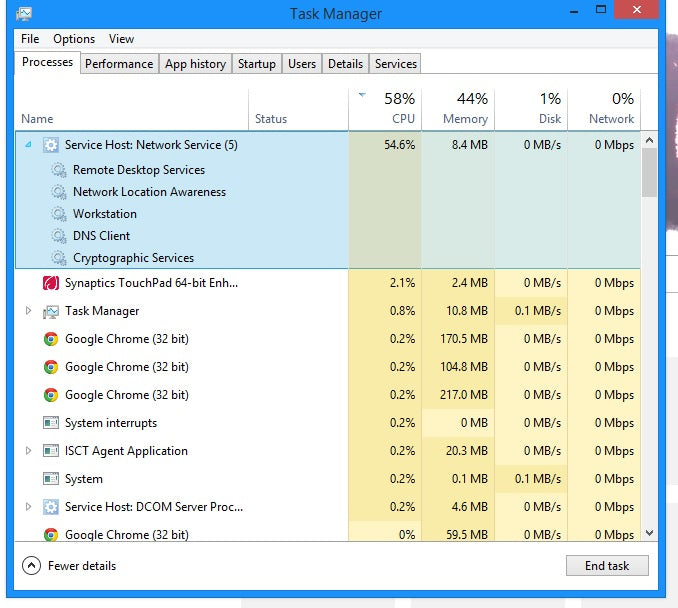
Task: Select the Cryptographic Services entry
Action: 133,258
